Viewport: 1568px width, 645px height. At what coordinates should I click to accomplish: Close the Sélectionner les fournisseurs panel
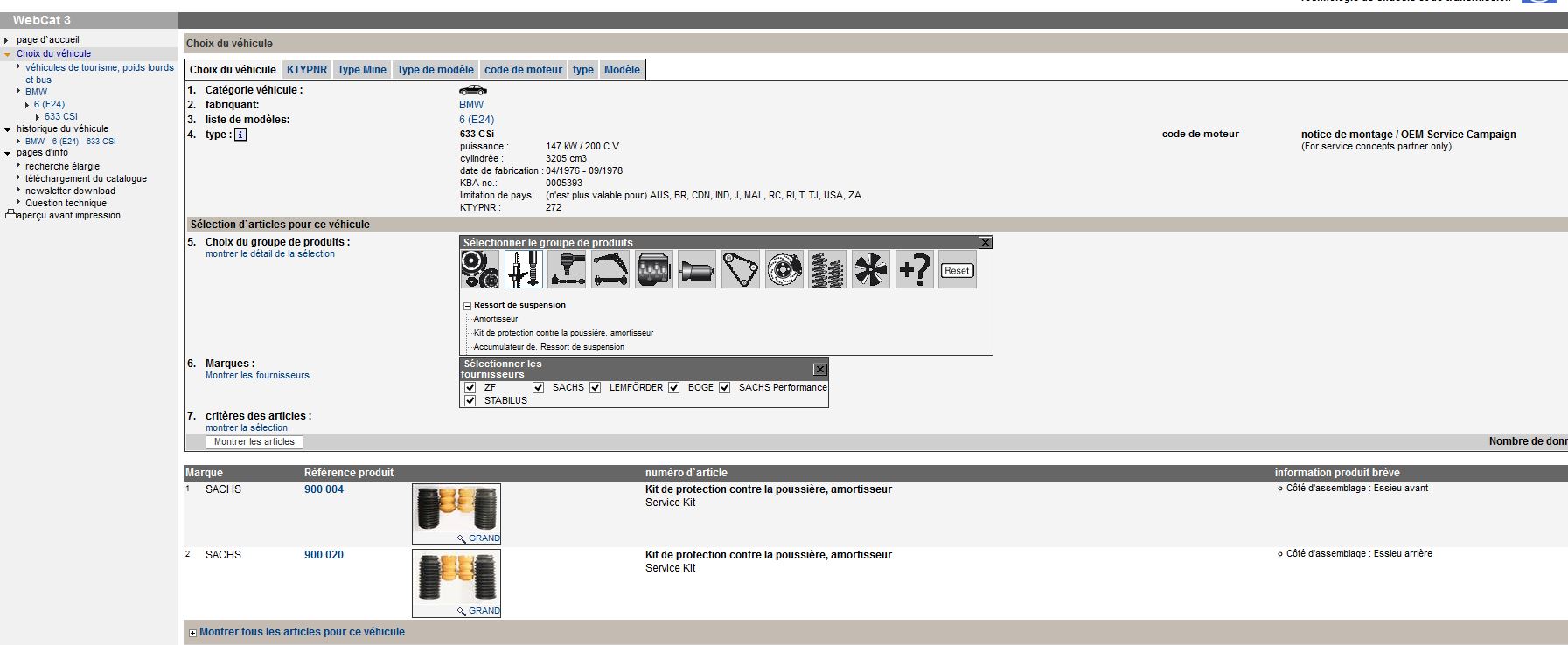(819, 370)
